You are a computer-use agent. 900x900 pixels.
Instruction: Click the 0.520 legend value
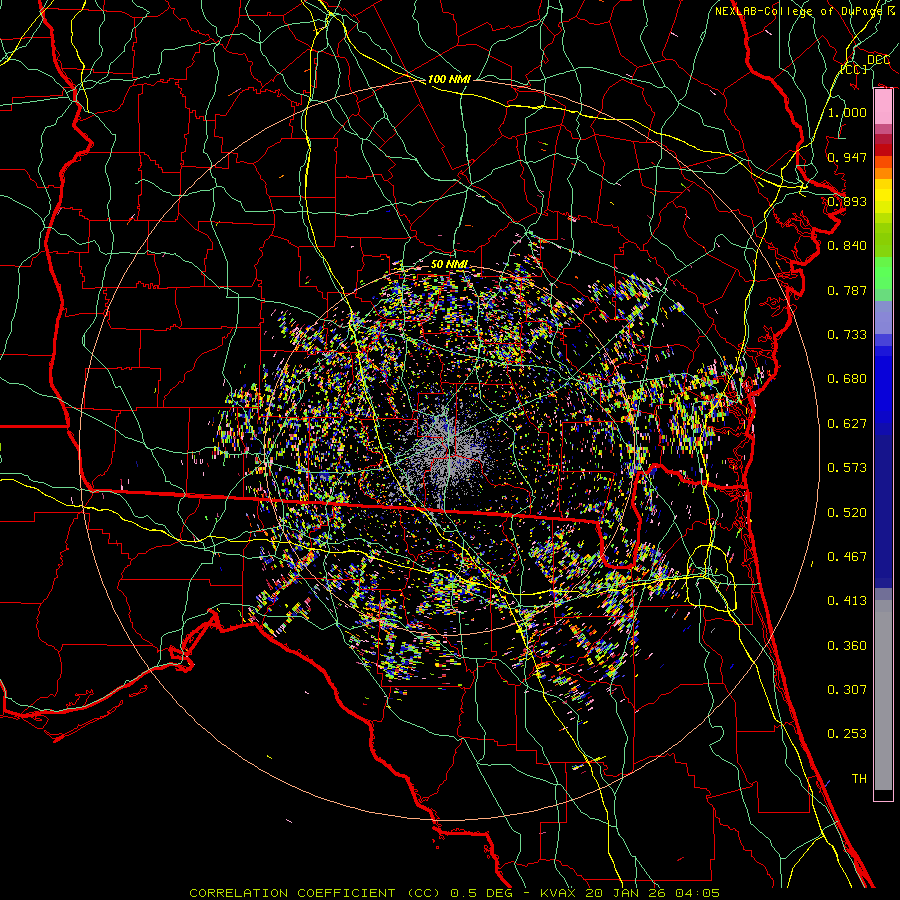tap(847, 513)
